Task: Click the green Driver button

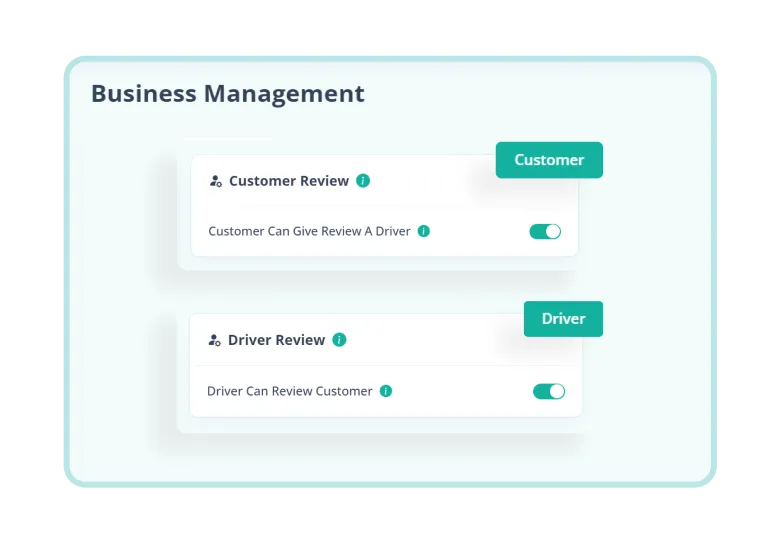Action: point(563,319)
